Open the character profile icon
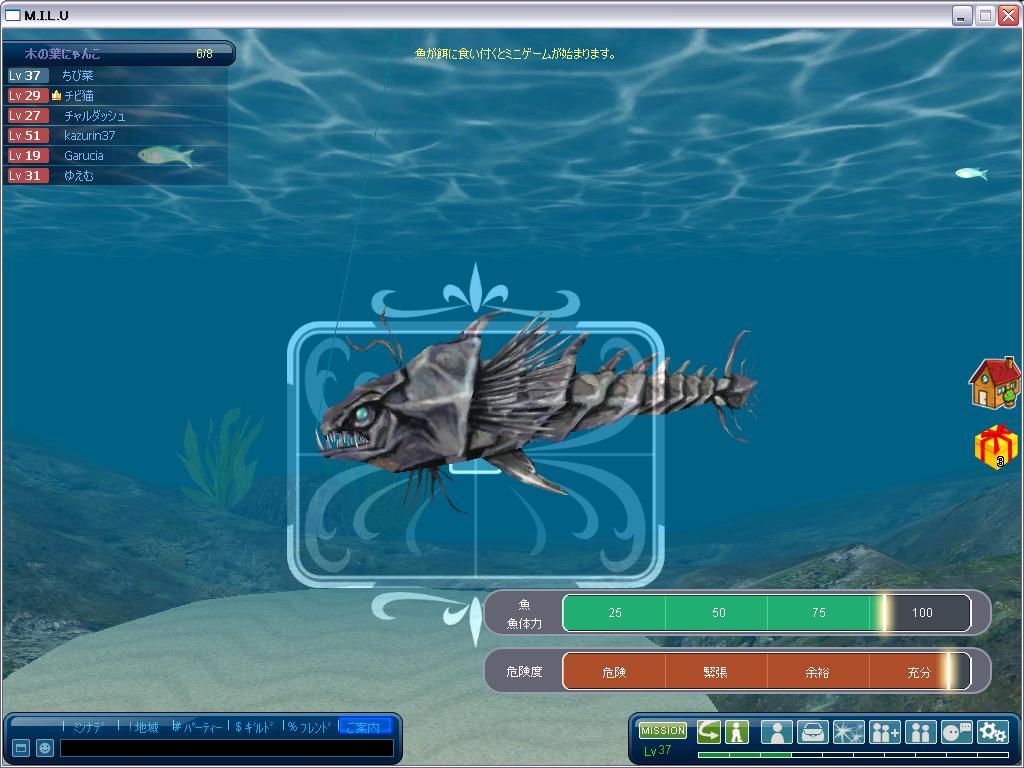Screen dimensions: 1024x768 776,732
